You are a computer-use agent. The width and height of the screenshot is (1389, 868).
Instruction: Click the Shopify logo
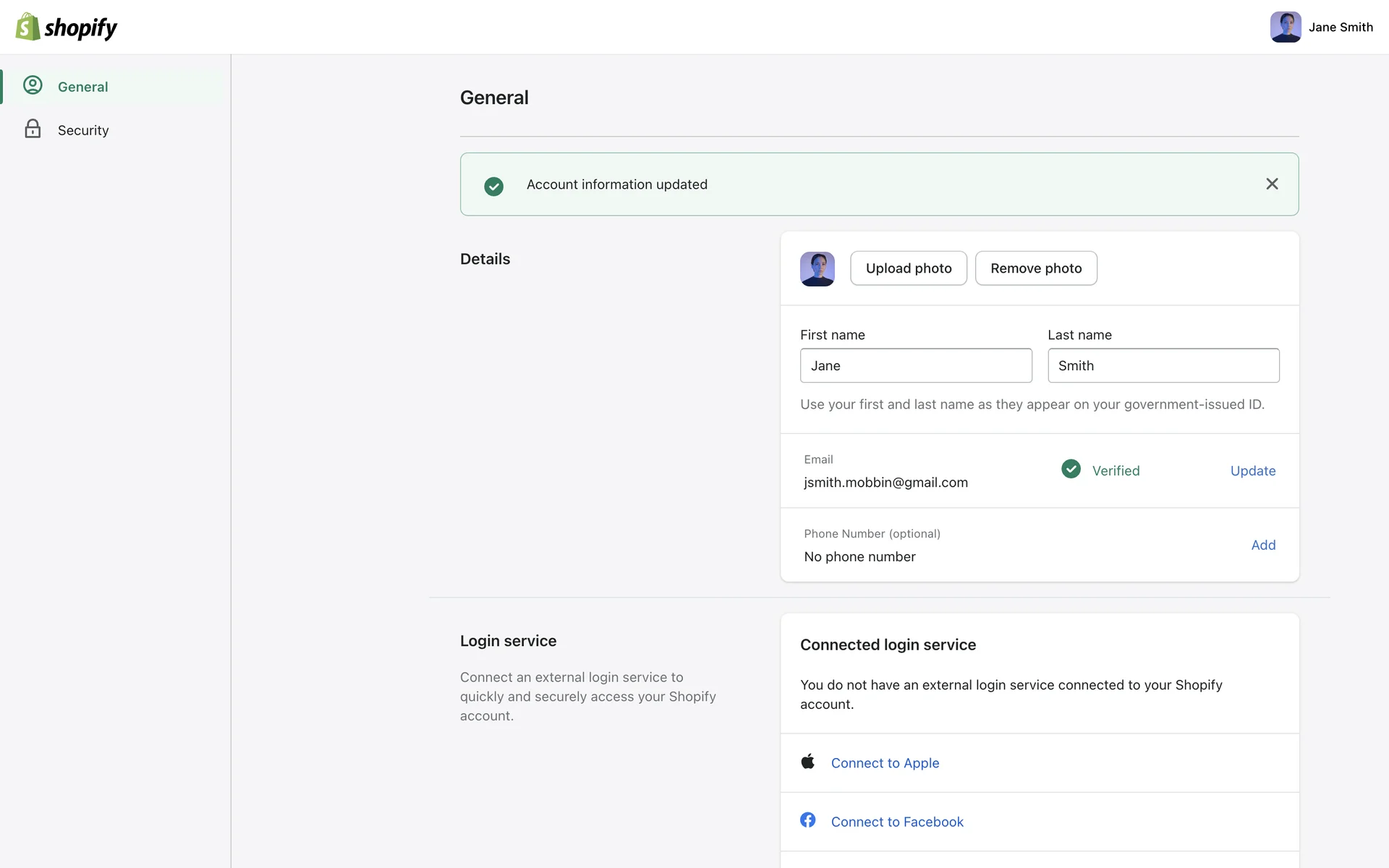point(66,27)
